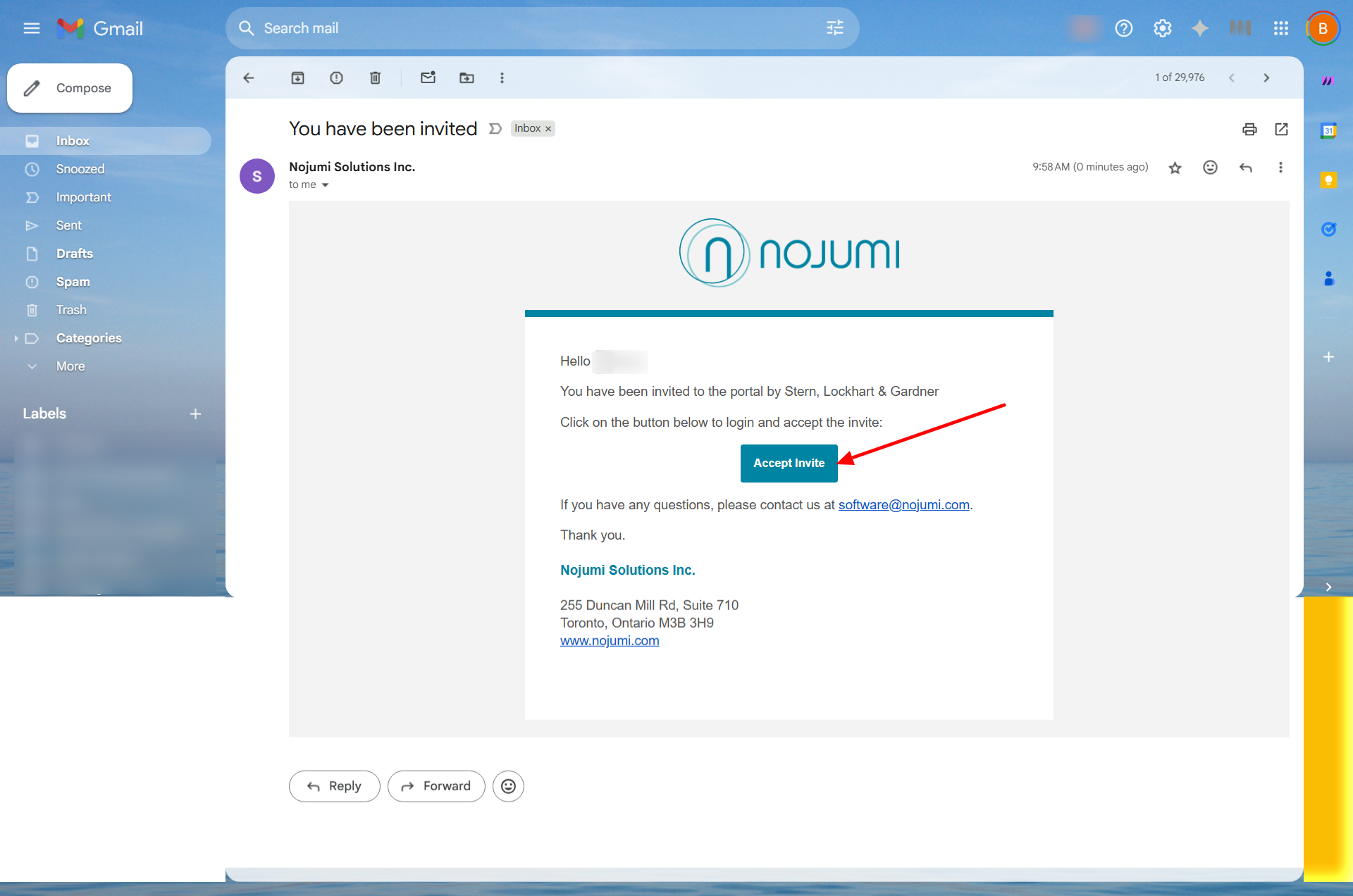Open Google Tasks side panel
Image resolution: width=1353 pixels, height=896 pixels.
pos(1328,229)
